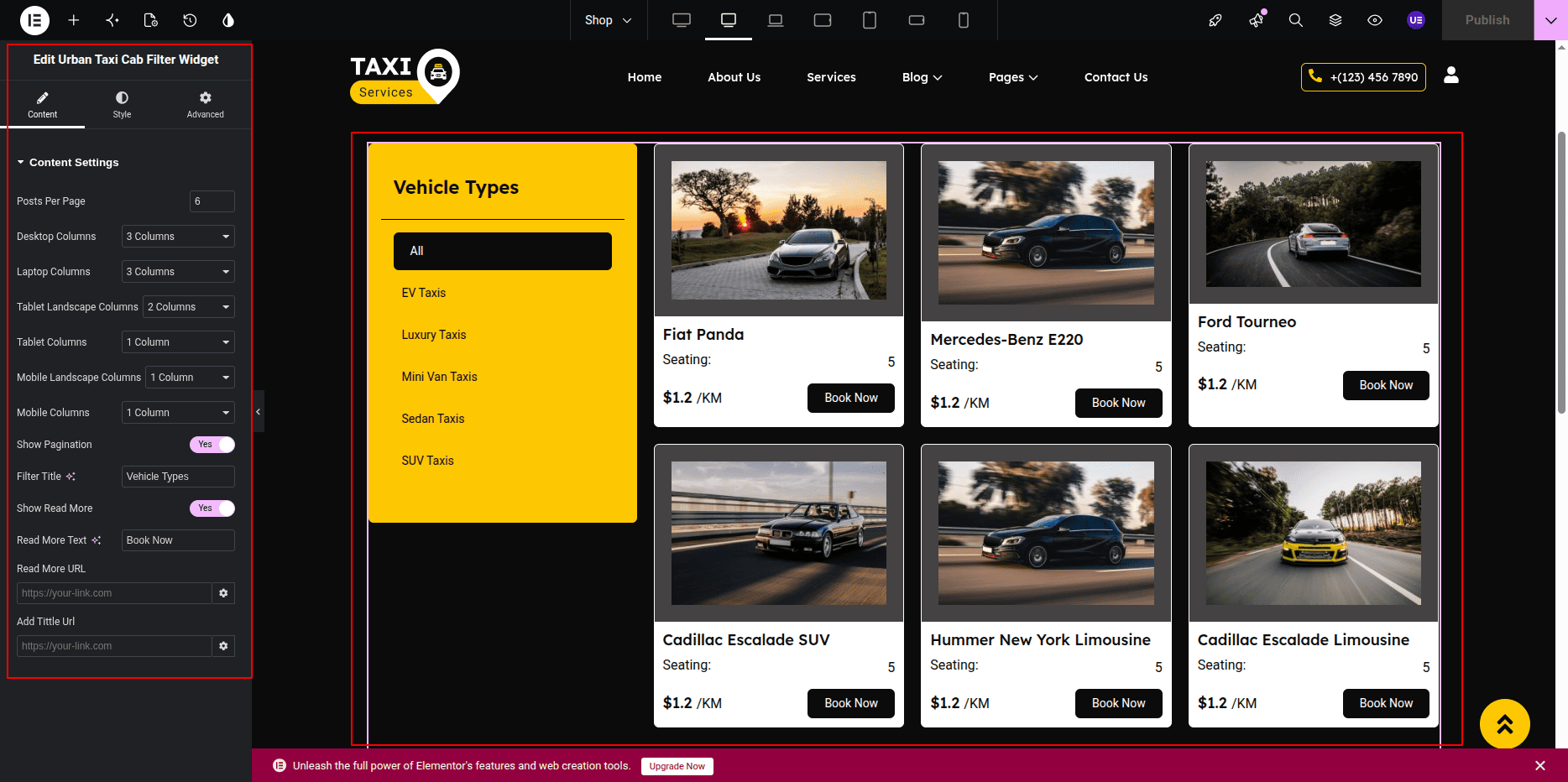Open the Desktop Columns dropdown
The image size is (1568, 782).
pos(178,237)
